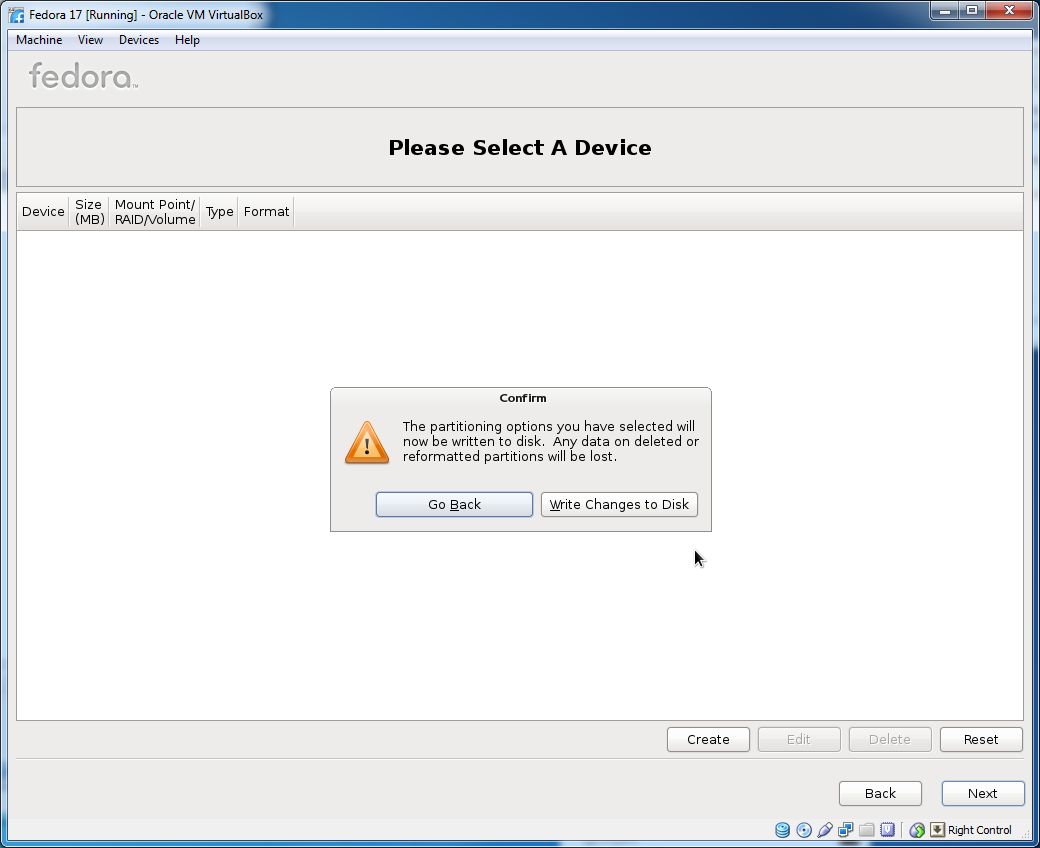This screenshot has width=1040, height=848.
Task: Go to the previous step with Back
Action: tap(880, 794)
